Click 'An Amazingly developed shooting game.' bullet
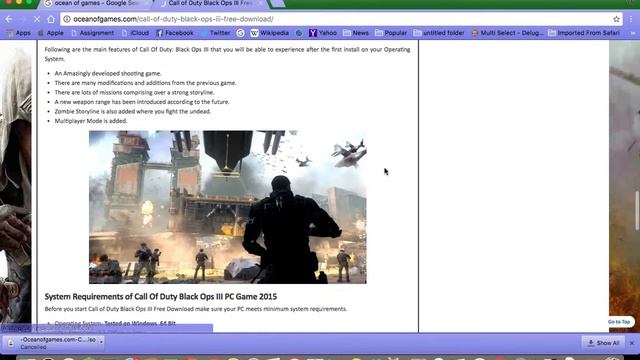The height and width of the screenshot is (360, 640). tap(108, 73)
